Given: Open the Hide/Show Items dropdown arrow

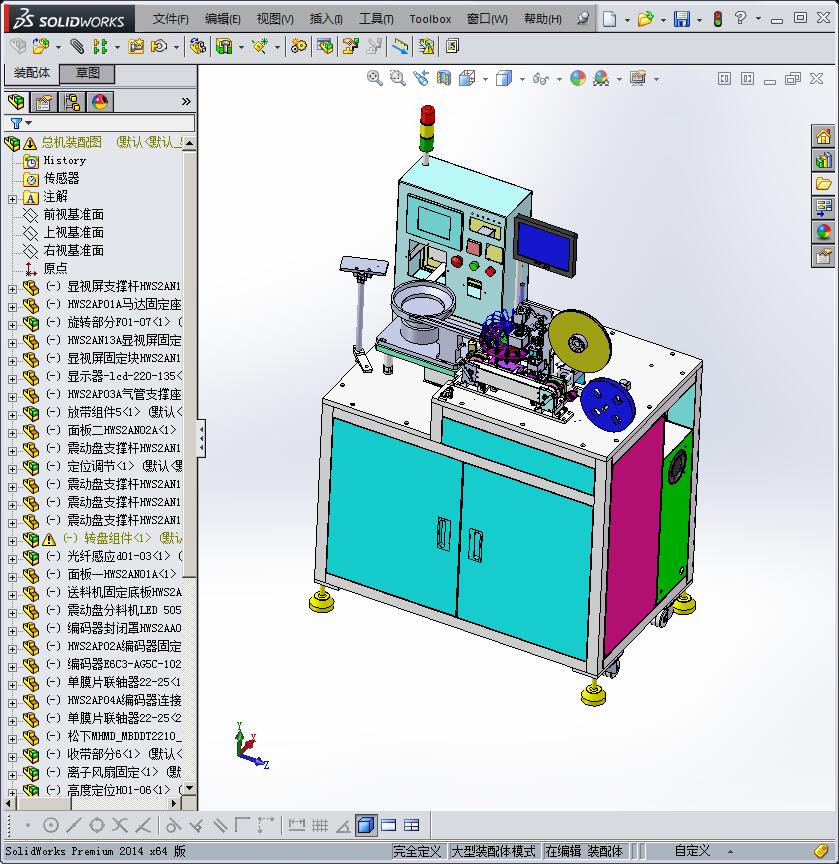Looking at the screenshot, I should click(559, 79).
